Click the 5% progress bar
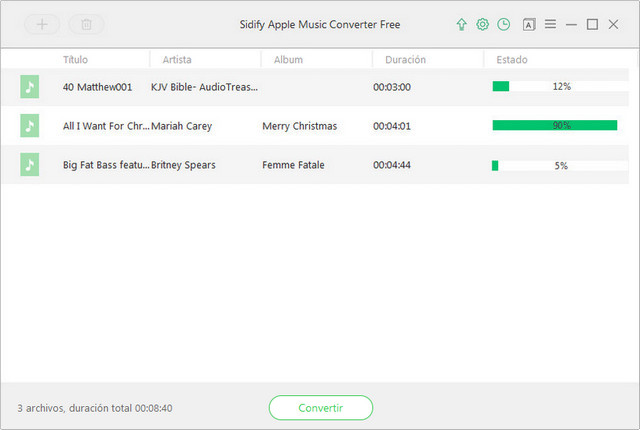 pyautogui.click(x=560, y=165)
